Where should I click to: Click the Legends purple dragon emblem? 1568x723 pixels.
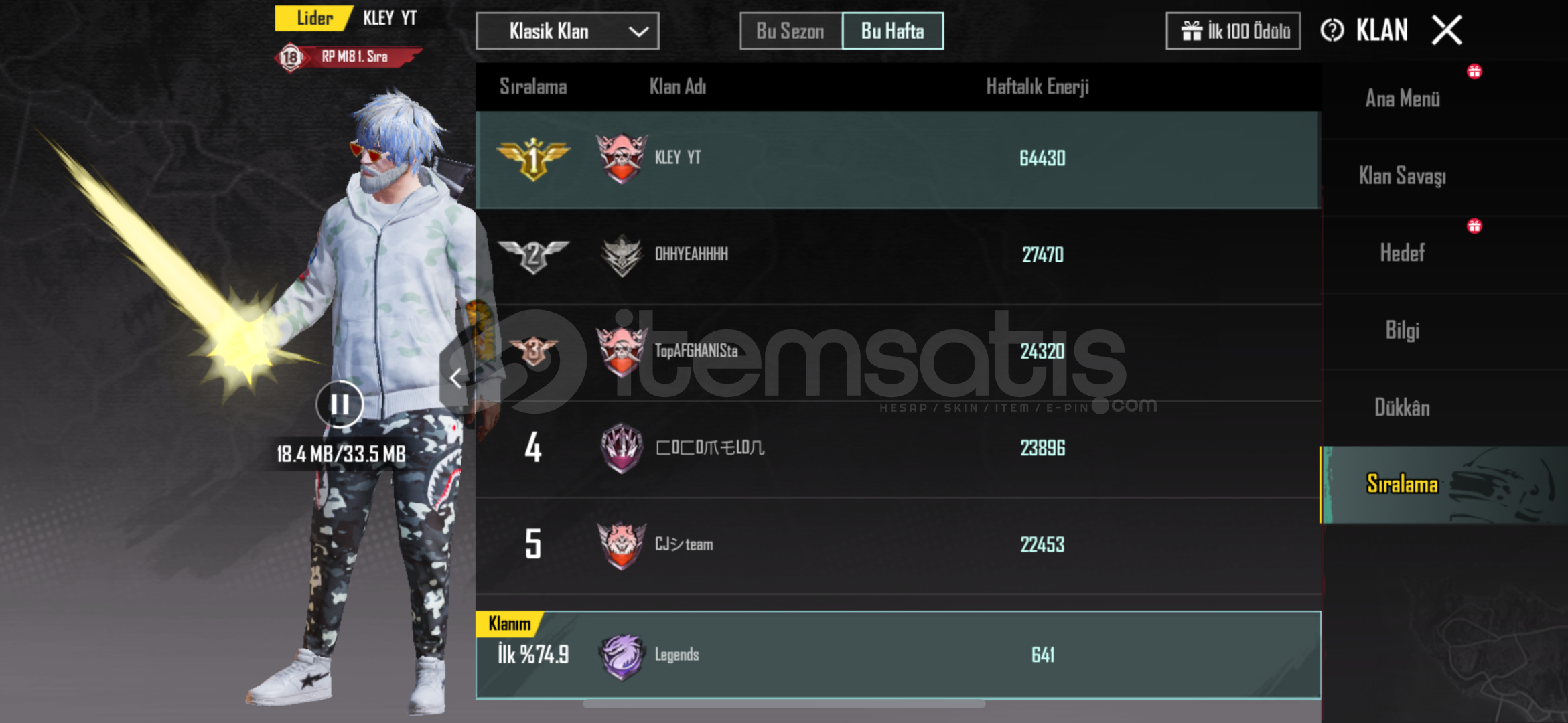[x=622, y=656]
